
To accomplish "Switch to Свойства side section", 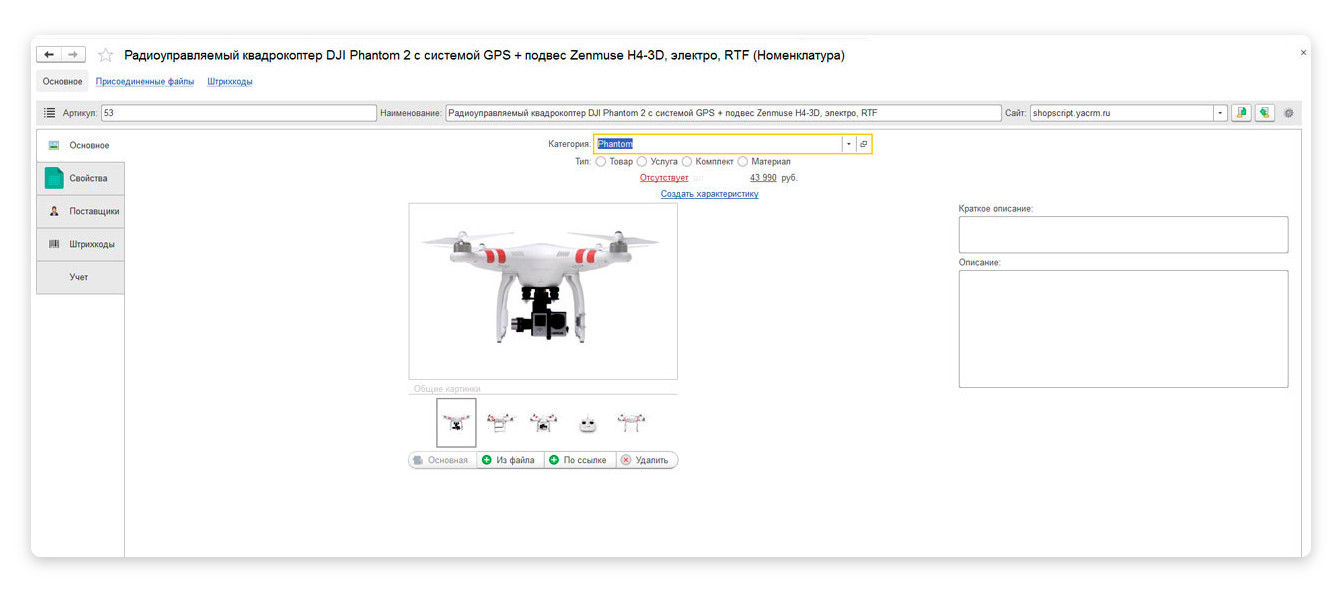I will pyautogui.click(x=80, y=178).
